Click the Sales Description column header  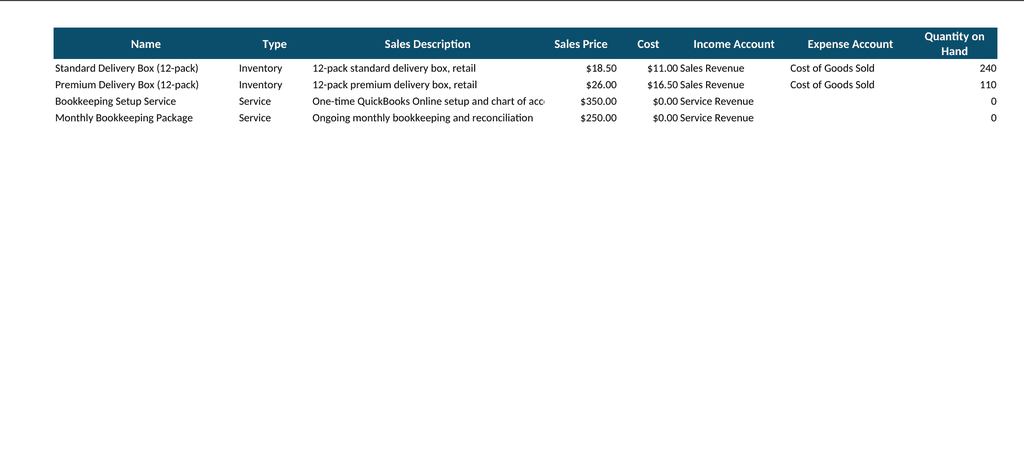[x=427, y=44]
